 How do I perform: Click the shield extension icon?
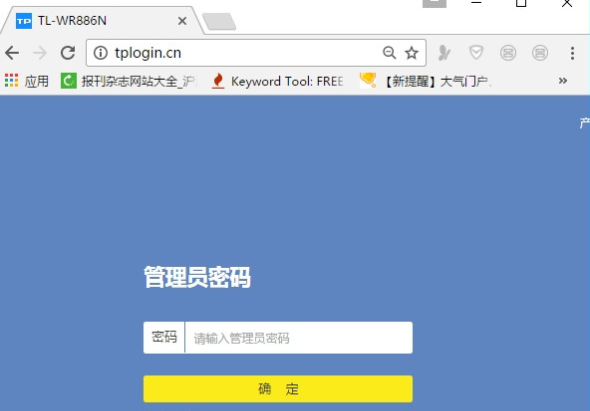click(x=476, y=53)
